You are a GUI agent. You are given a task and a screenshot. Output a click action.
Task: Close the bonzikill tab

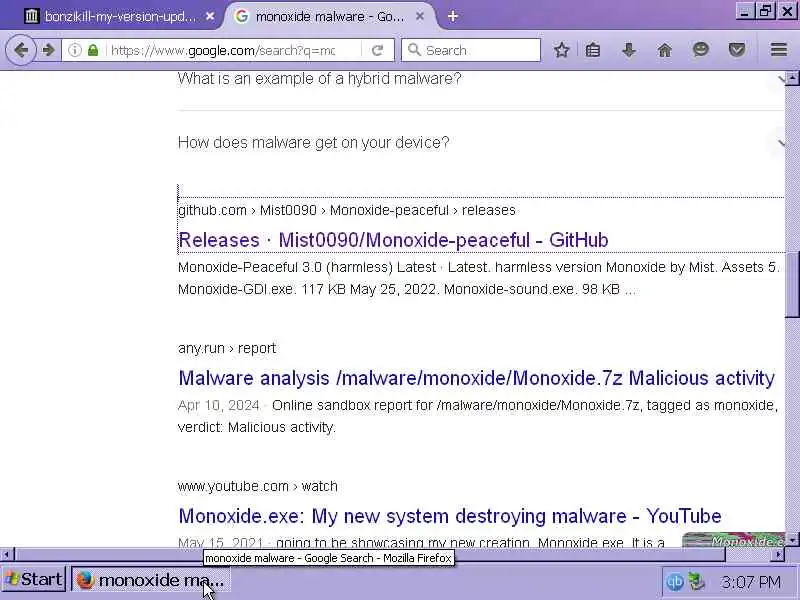(210, 16)
